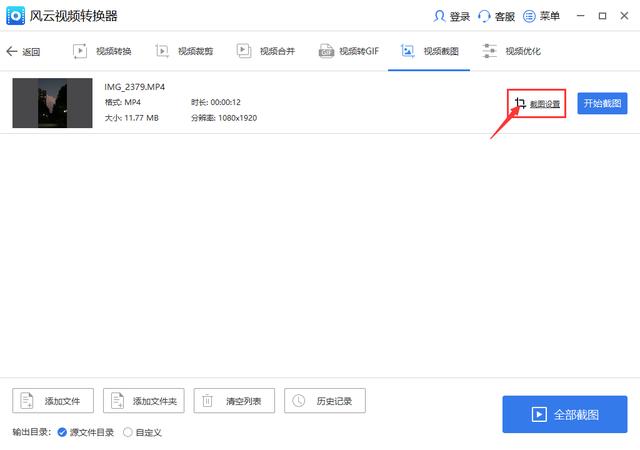
Task: Click the 添加文件 button
Action: (53, 401)
